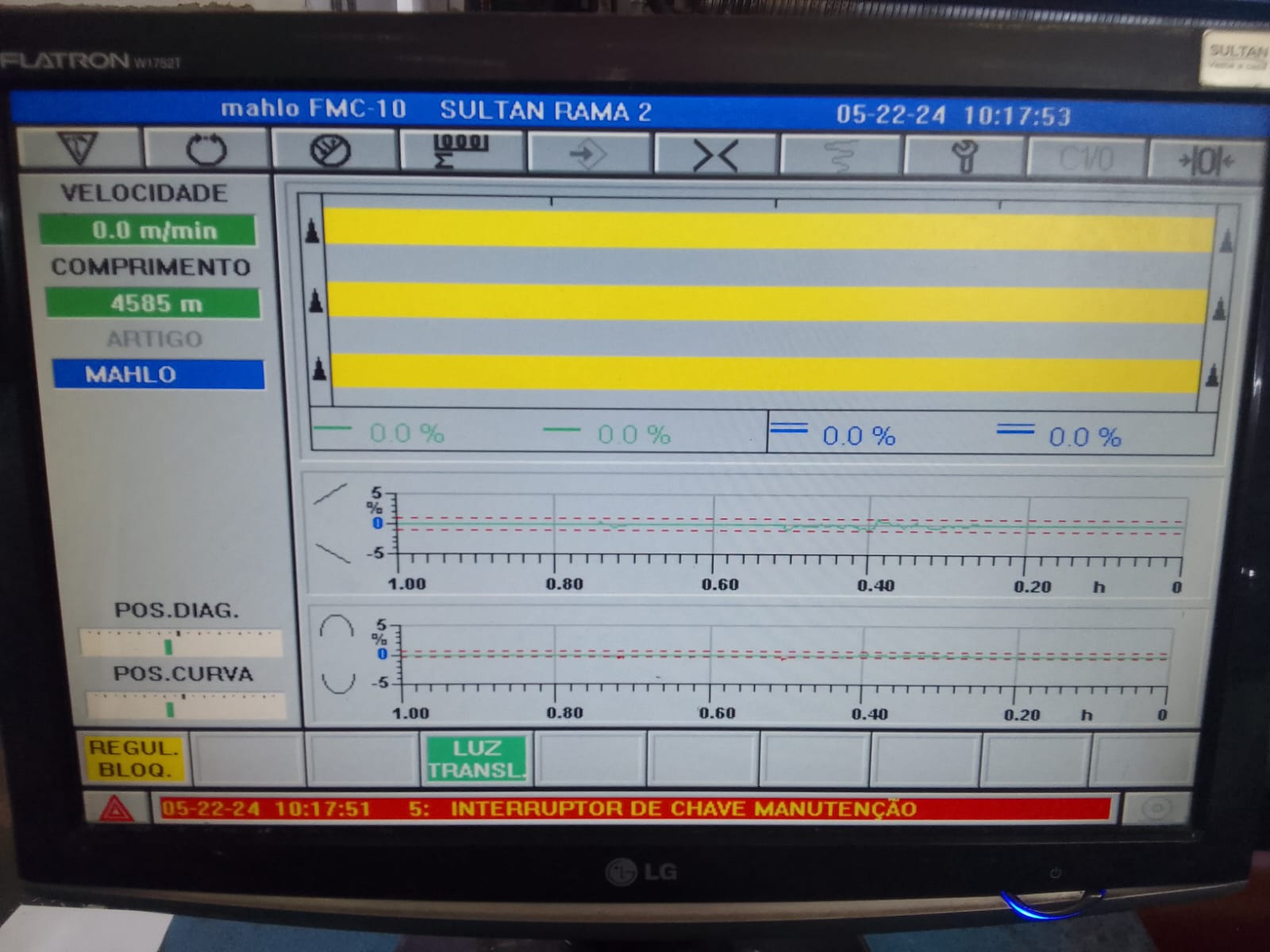This screenshot has height=952, width=1270.
Task: Select the circular arrows toolbar icon
Action: point(206,149)
